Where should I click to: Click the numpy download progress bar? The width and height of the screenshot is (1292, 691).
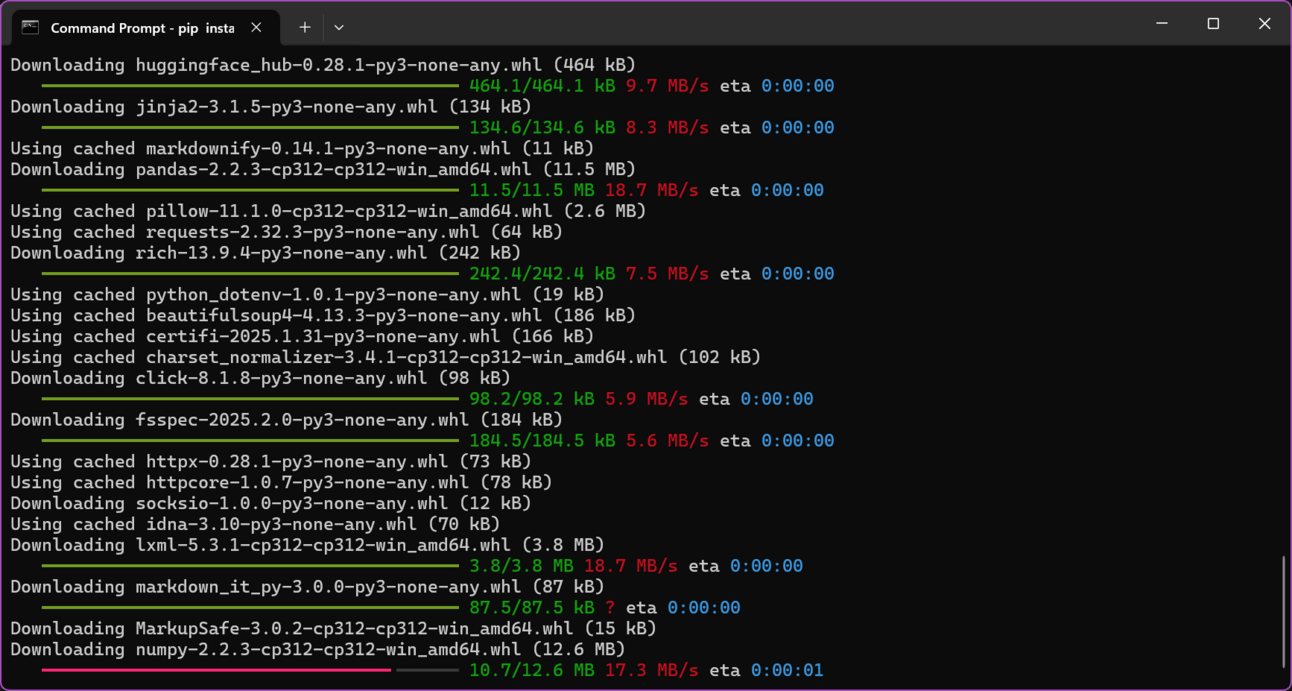click(250, 670)
